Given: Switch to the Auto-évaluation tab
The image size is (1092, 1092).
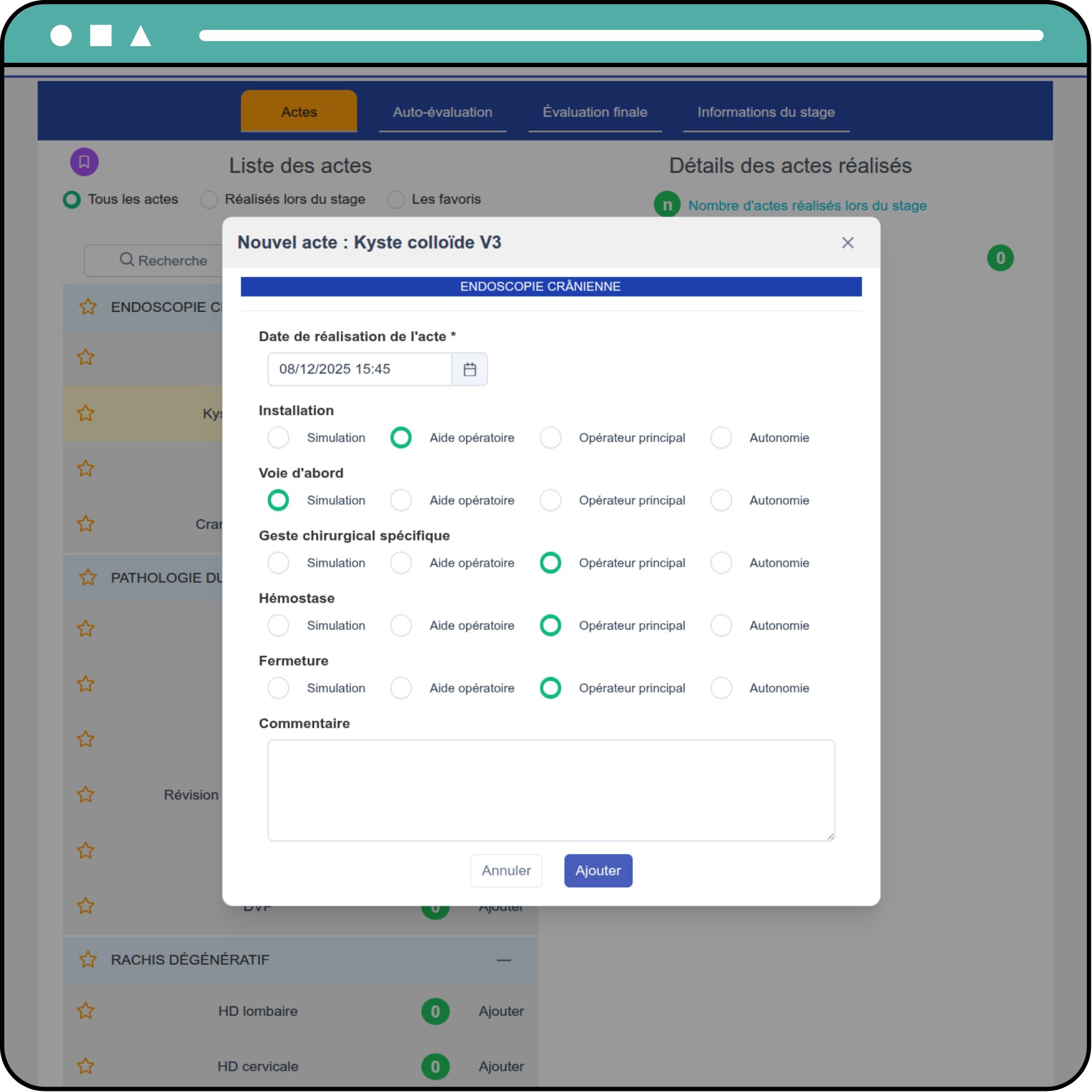Looking at the screenshot, I should click(443, 112).
